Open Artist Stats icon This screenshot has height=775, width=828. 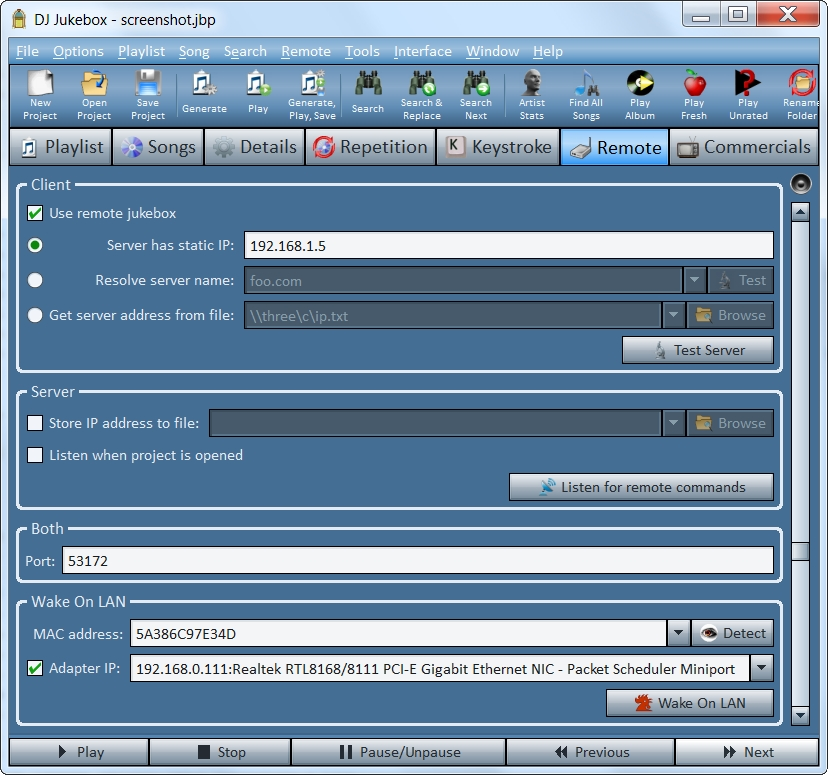(x=532, y=95)
